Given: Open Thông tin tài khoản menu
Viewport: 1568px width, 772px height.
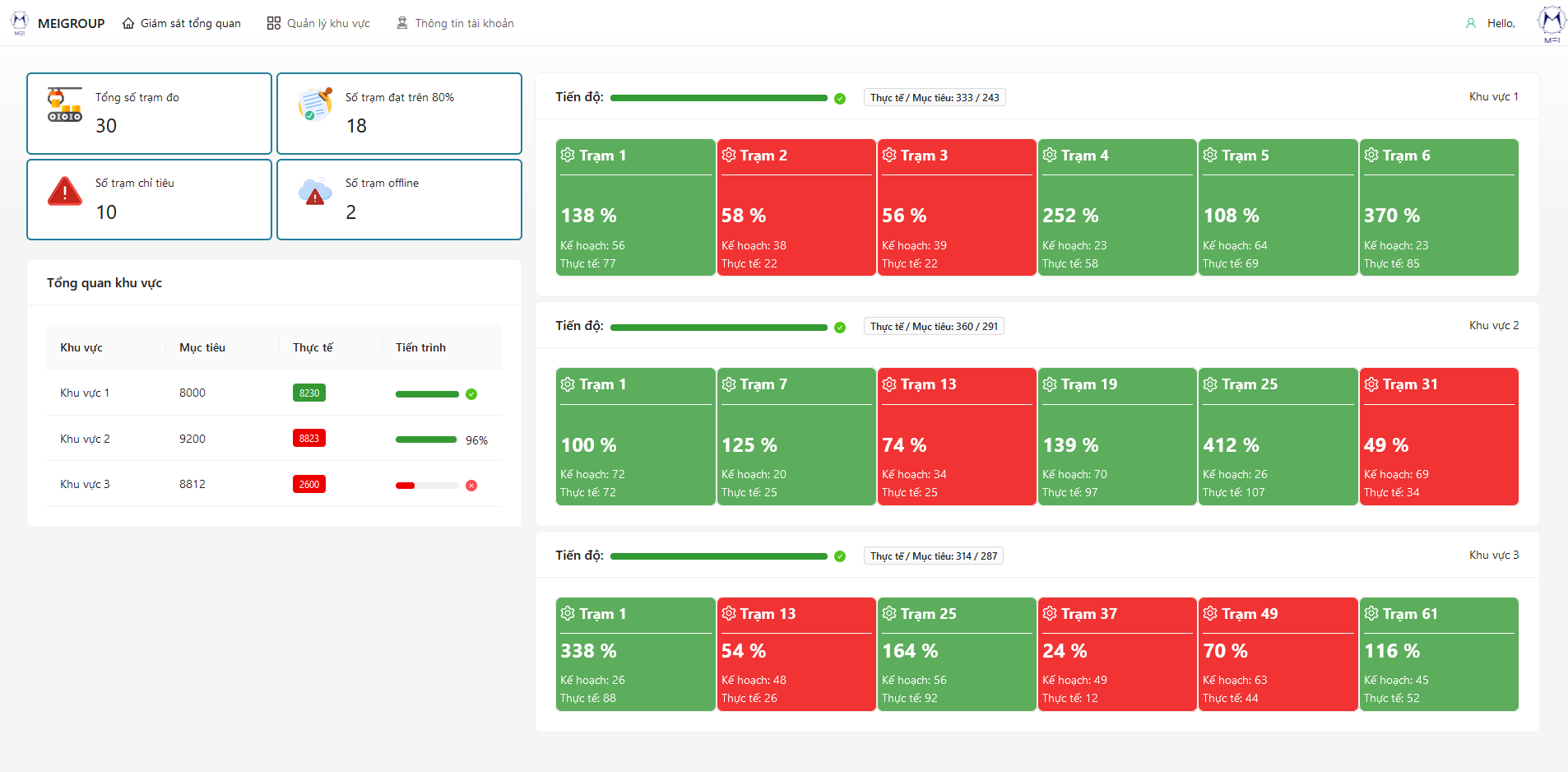Looking at the screenshot, I should point(455,23).
